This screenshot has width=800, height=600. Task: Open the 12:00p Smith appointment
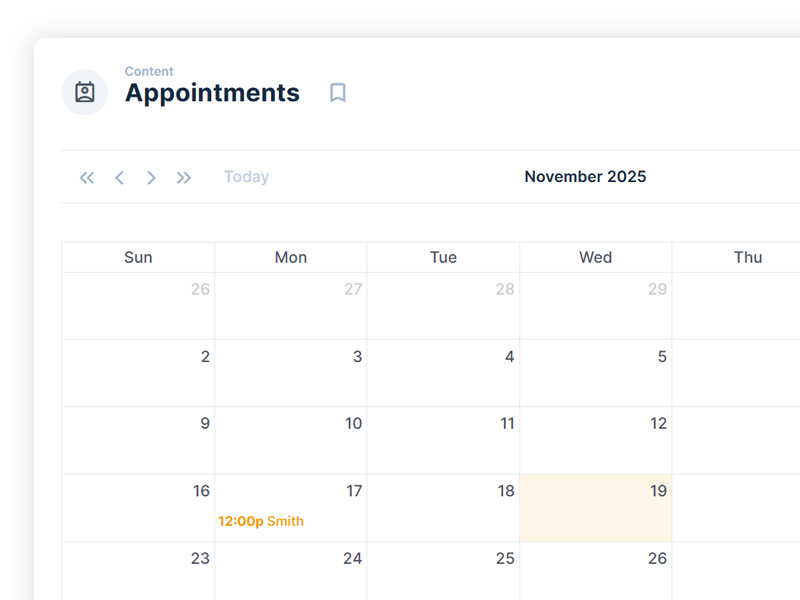261,521
